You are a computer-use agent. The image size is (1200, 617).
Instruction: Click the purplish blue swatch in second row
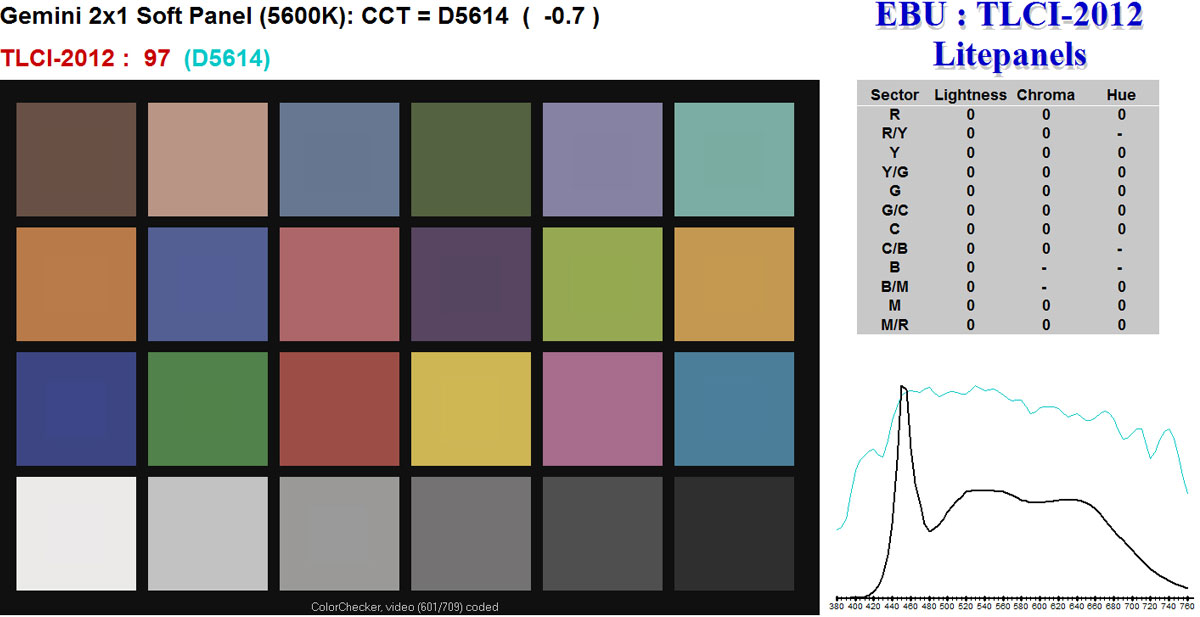coord(208,284)
